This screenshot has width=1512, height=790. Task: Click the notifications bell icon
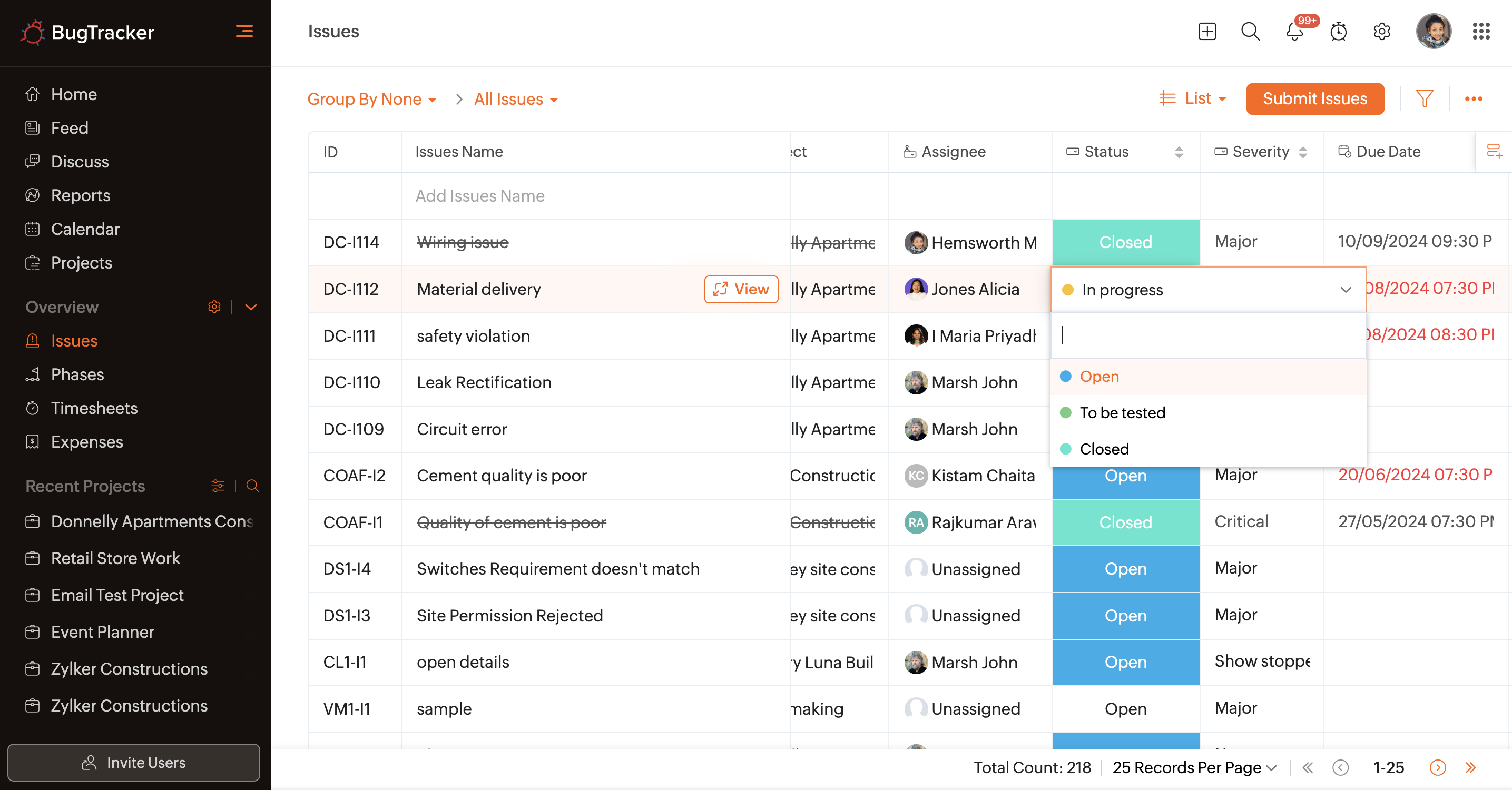pos(1294,32)
